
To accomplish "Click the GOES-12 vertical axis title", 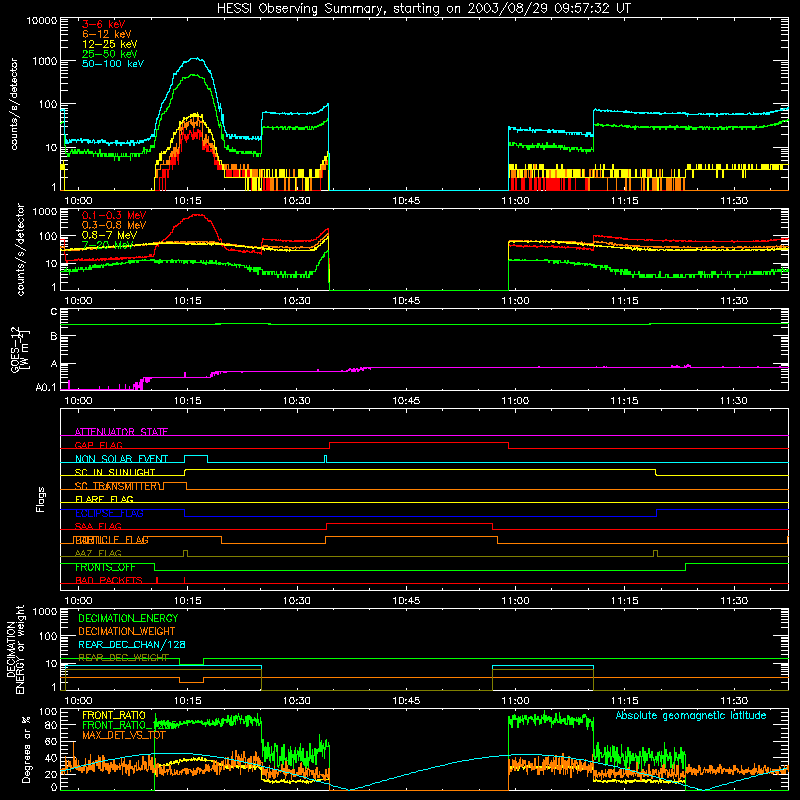I will click(x=19, y=349).
